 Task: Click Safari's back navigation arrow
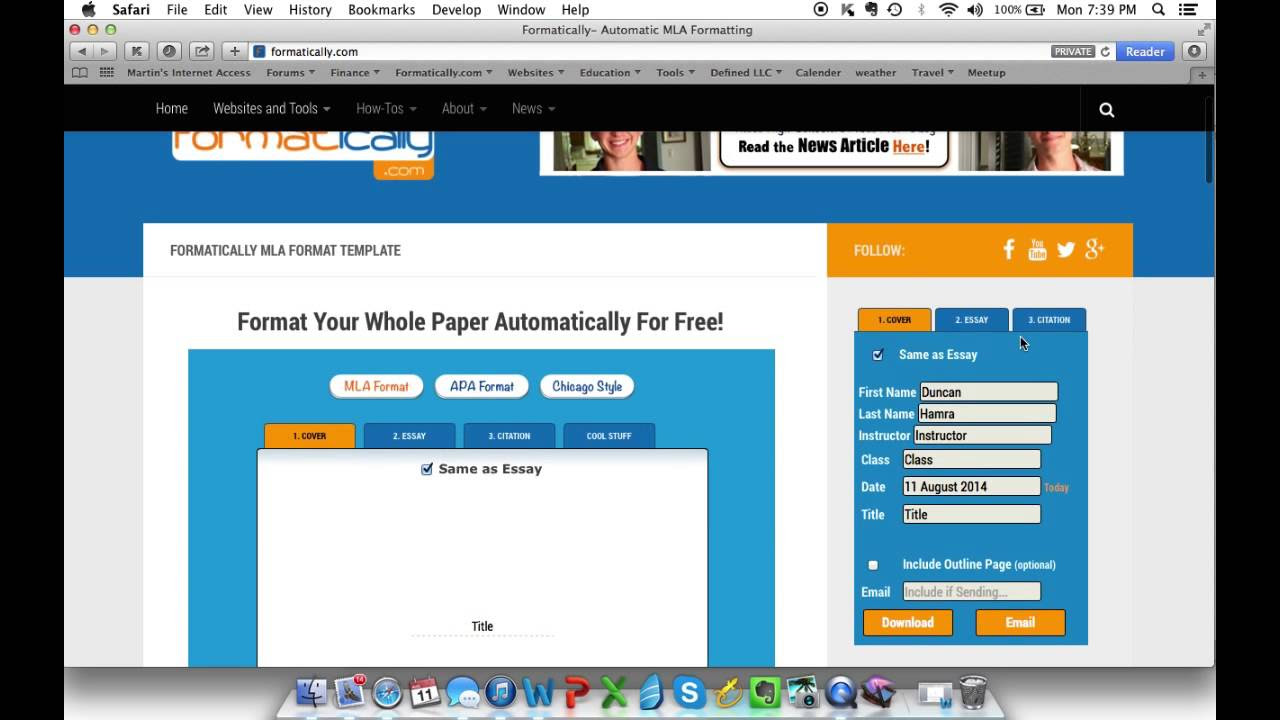[x=82, y=51]
